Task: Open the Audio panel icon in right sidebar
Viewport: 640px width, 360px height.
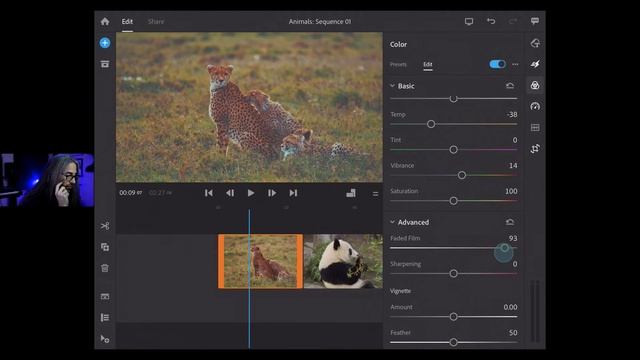Action: coord(535,128)
